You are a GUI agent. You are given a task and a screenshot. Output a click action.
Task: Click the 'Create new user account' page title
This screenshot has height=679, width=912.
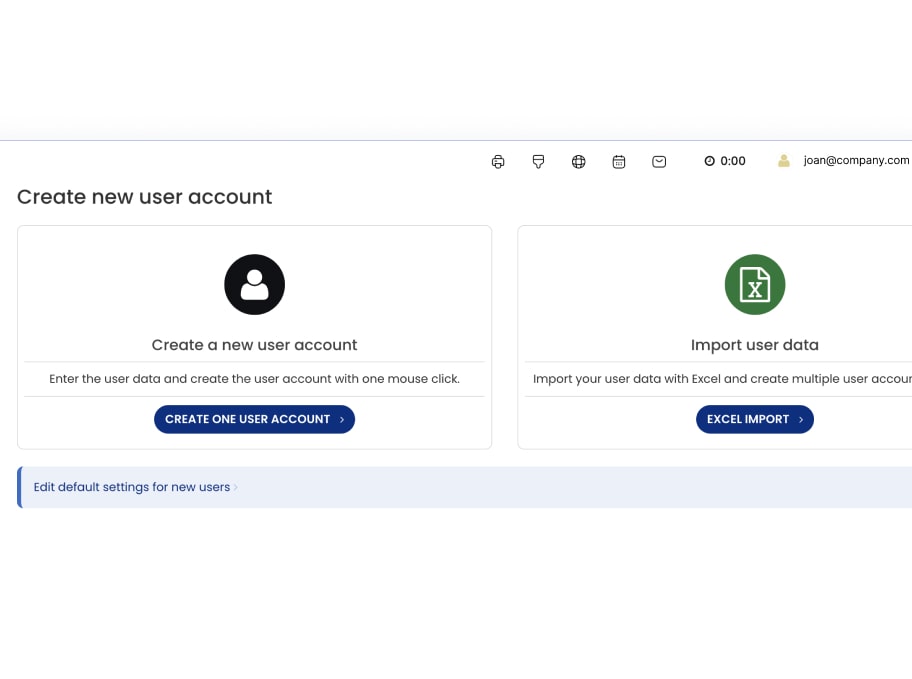(145, 197)
